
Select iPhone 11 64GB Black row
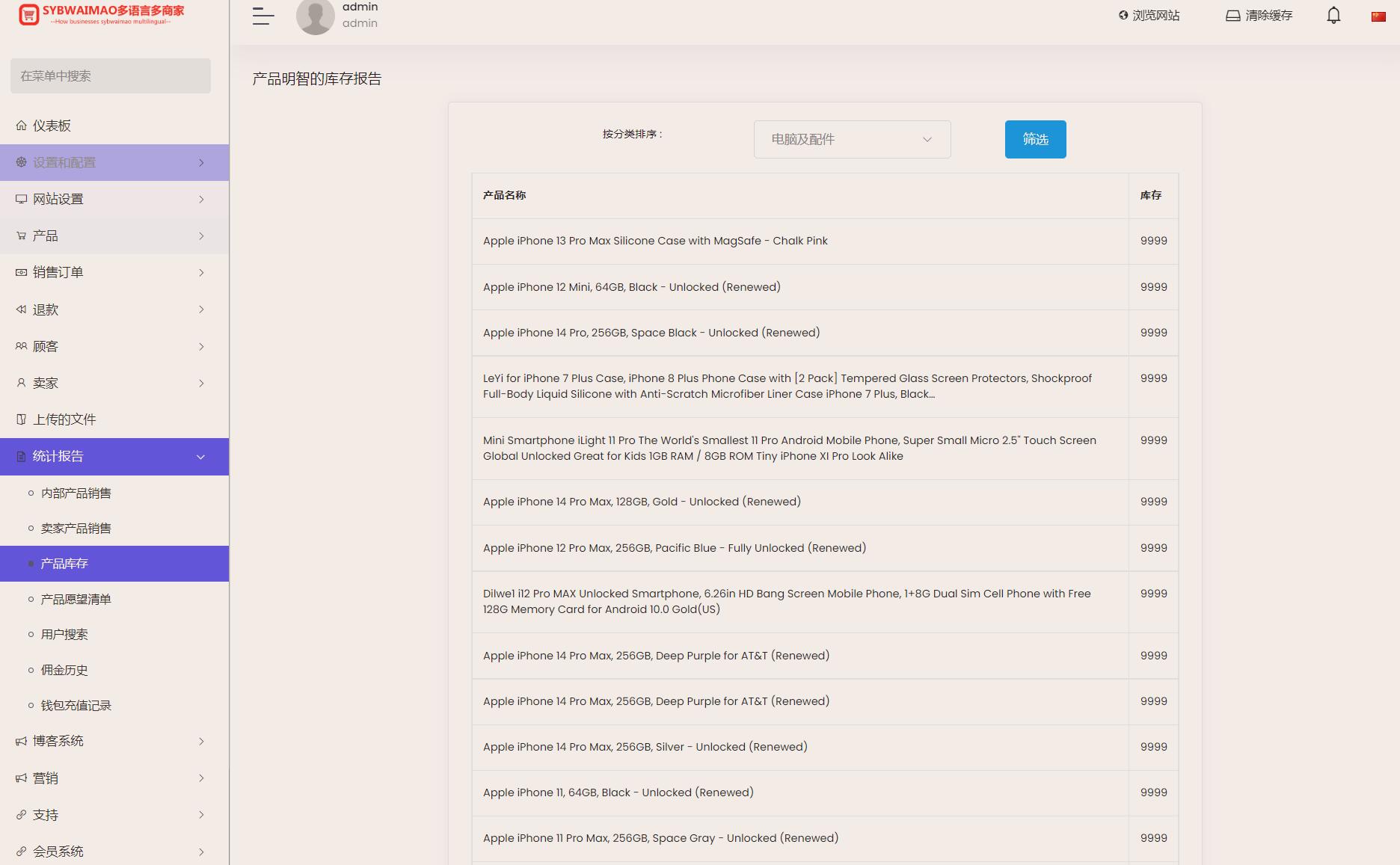pos(825,792)
